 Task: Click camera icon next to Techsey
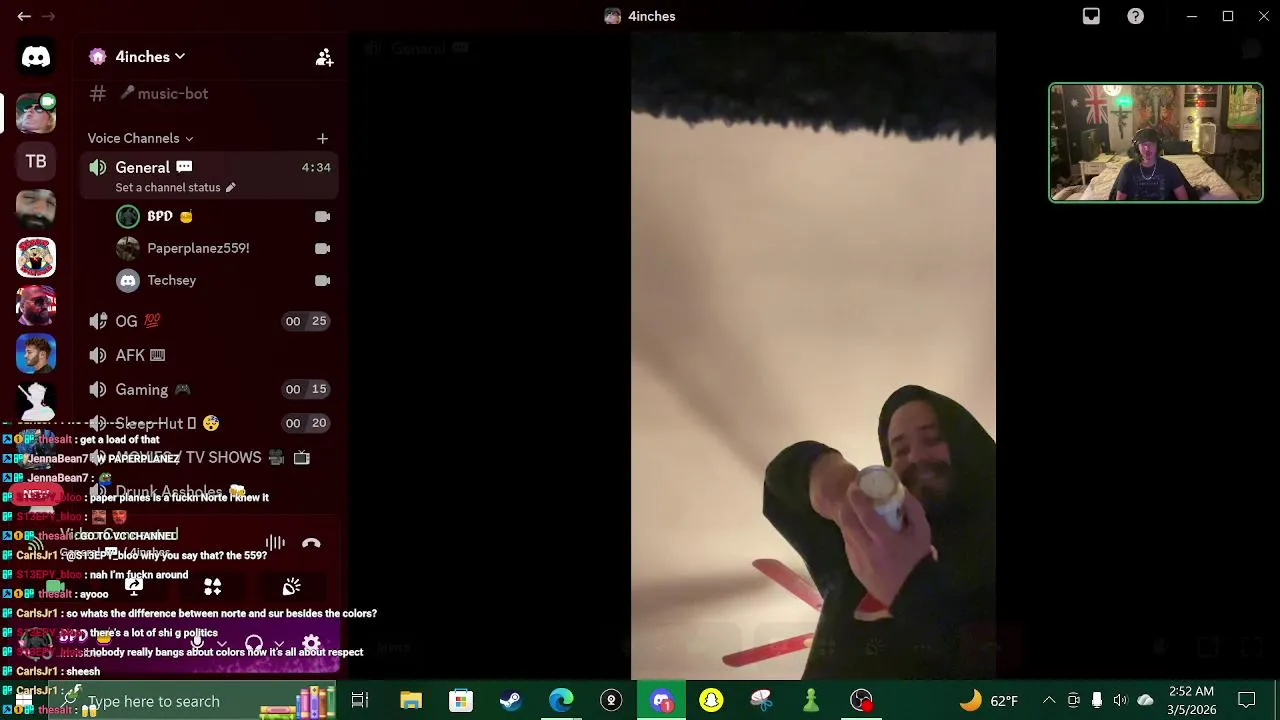coord(322,280)
